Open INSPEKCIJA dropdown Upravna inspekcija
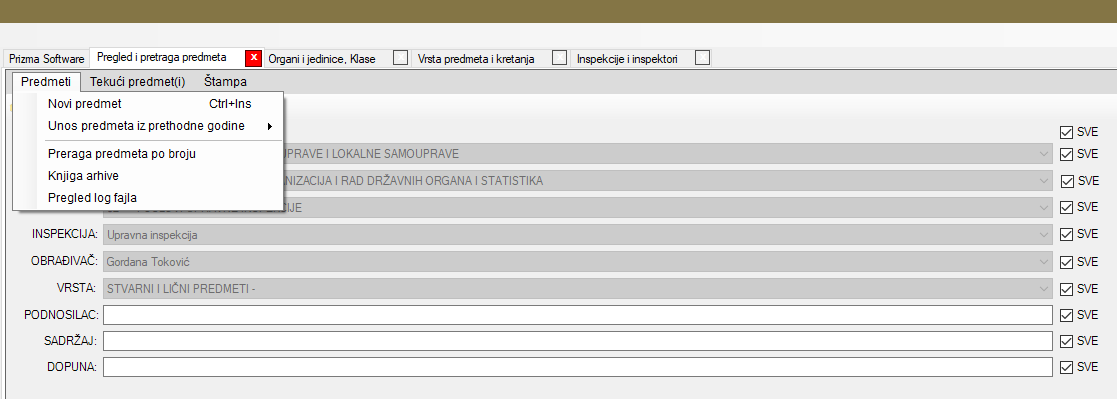 (578, 234)
